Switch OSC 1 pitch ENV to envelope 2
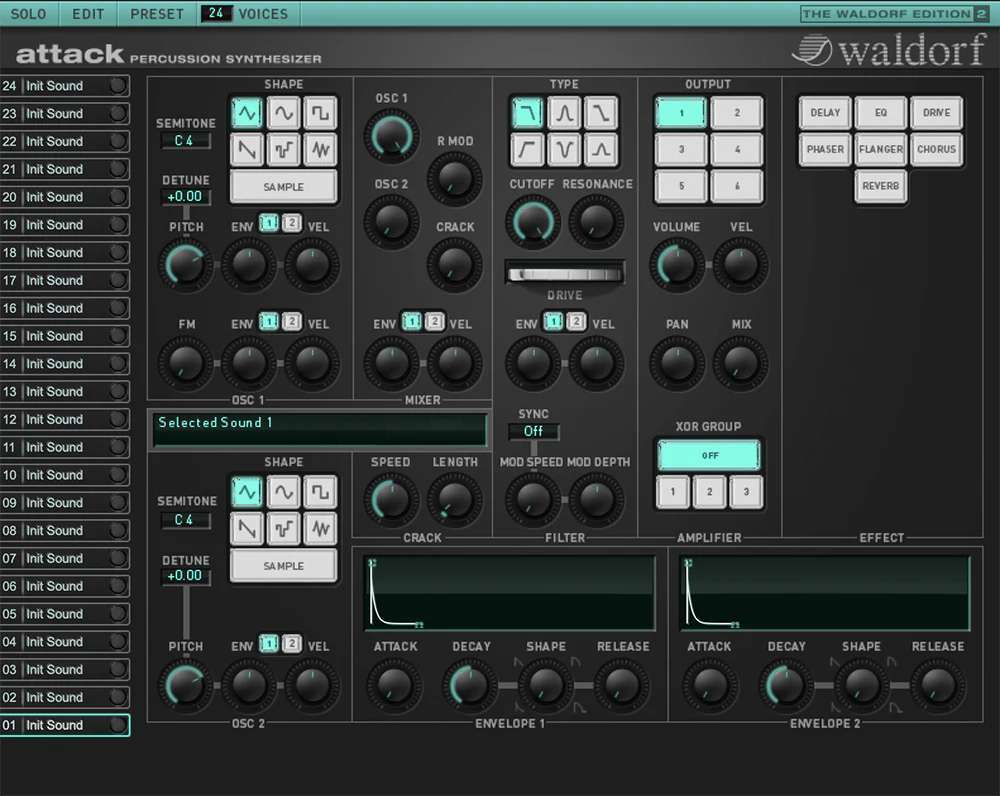This screenshot has height=796, width=1000. [291, 223]
